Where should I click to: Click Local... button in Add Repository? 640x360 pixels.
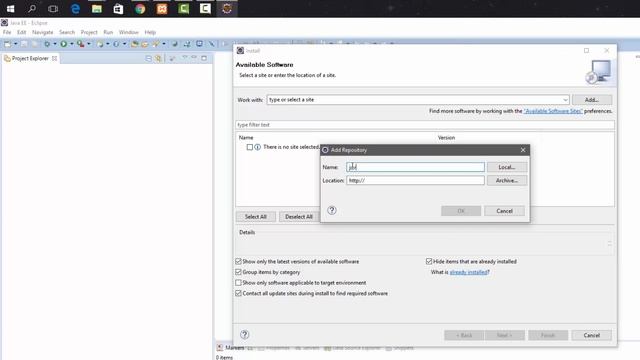[x=507, y=167]
